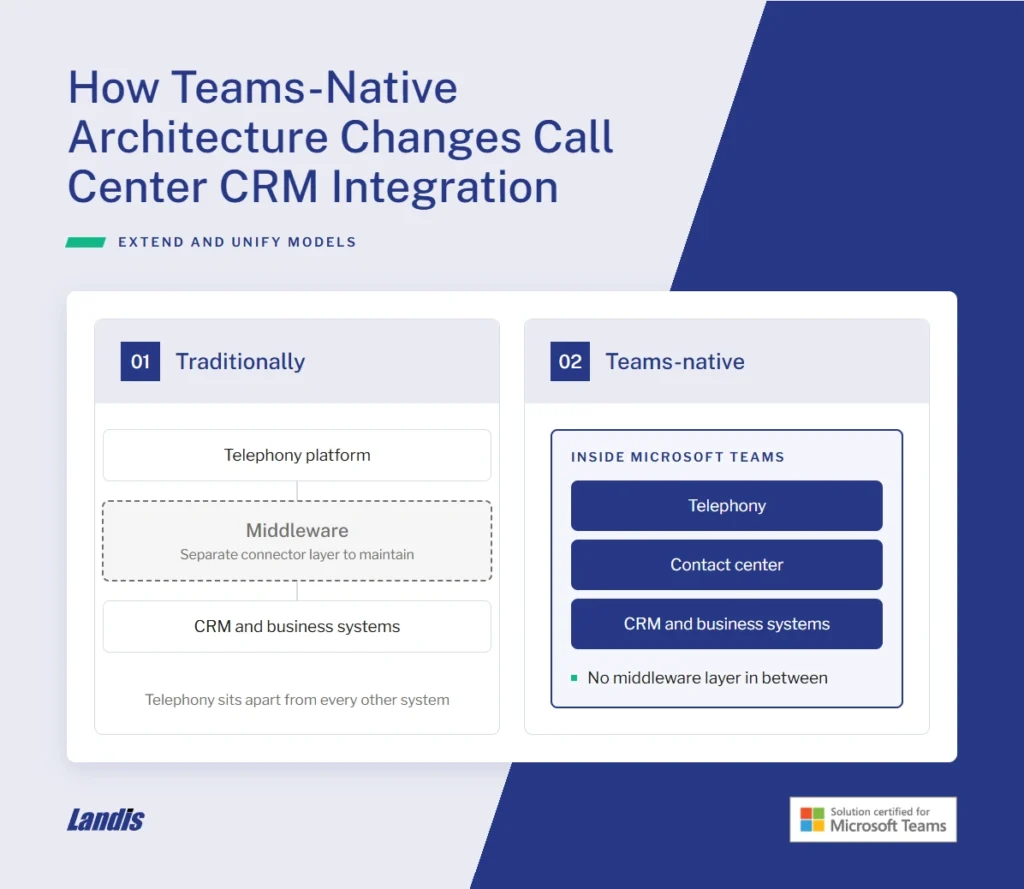Viewport: 1024px width, 889px height.
Task: Click the Telephony sits apart caption
Action: pyautogui.click(x=297, y=700)
